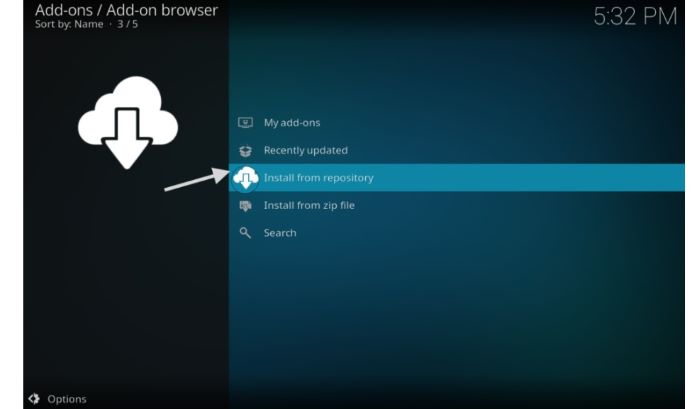Screen dimensions: 700x409
Task: Click the My add-ons monitor icon
Action: pyautogui.click(x=245, y=122)
